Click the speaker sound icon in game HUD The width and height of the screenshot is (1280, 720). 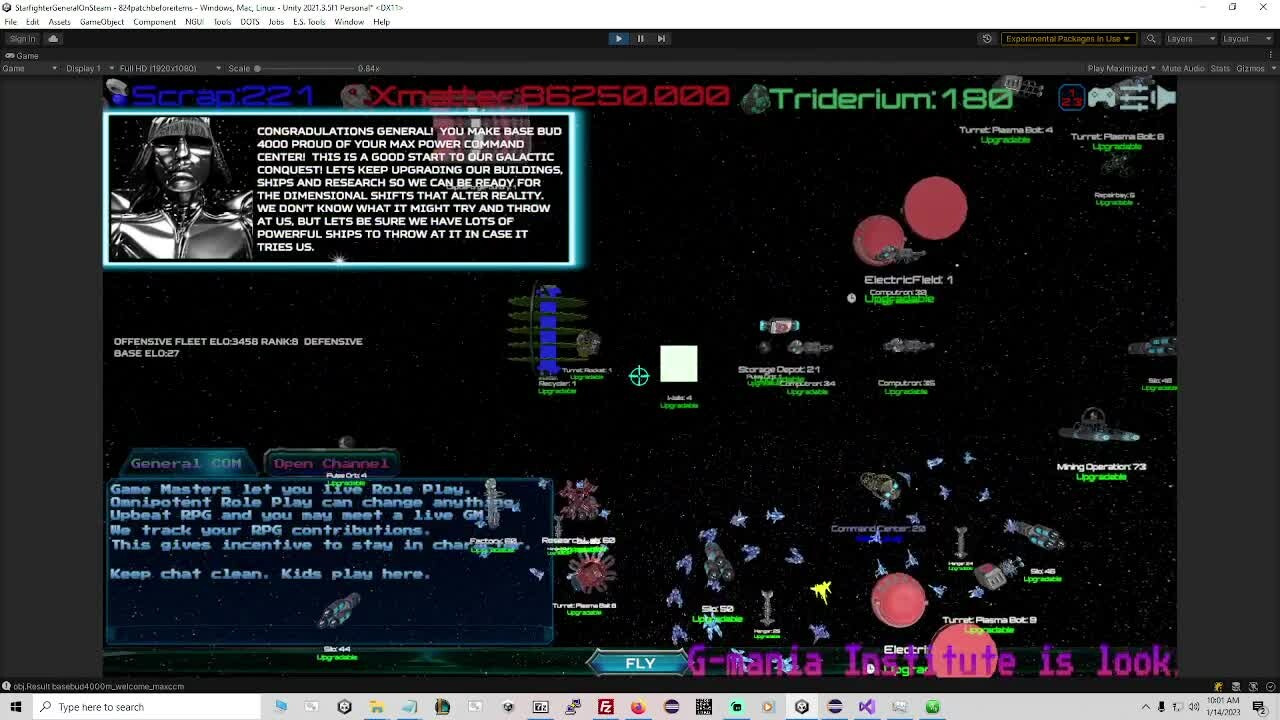[1165, 97]
